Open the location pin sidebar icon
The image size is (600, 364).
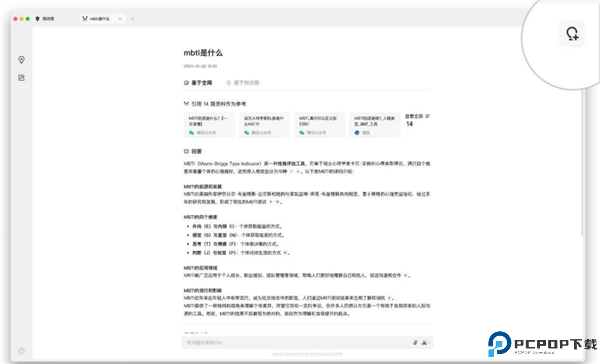coord(21,59)
